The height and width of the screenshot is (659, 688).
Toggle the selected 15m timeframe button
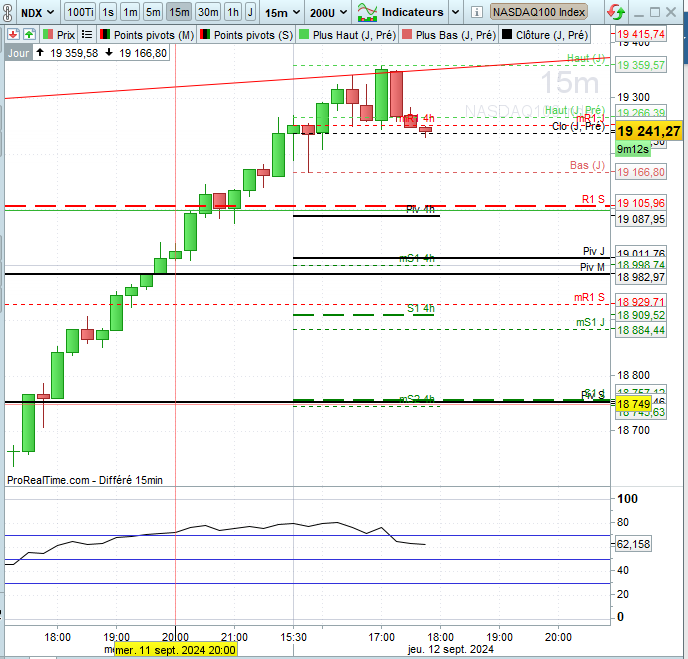(179, 12)
